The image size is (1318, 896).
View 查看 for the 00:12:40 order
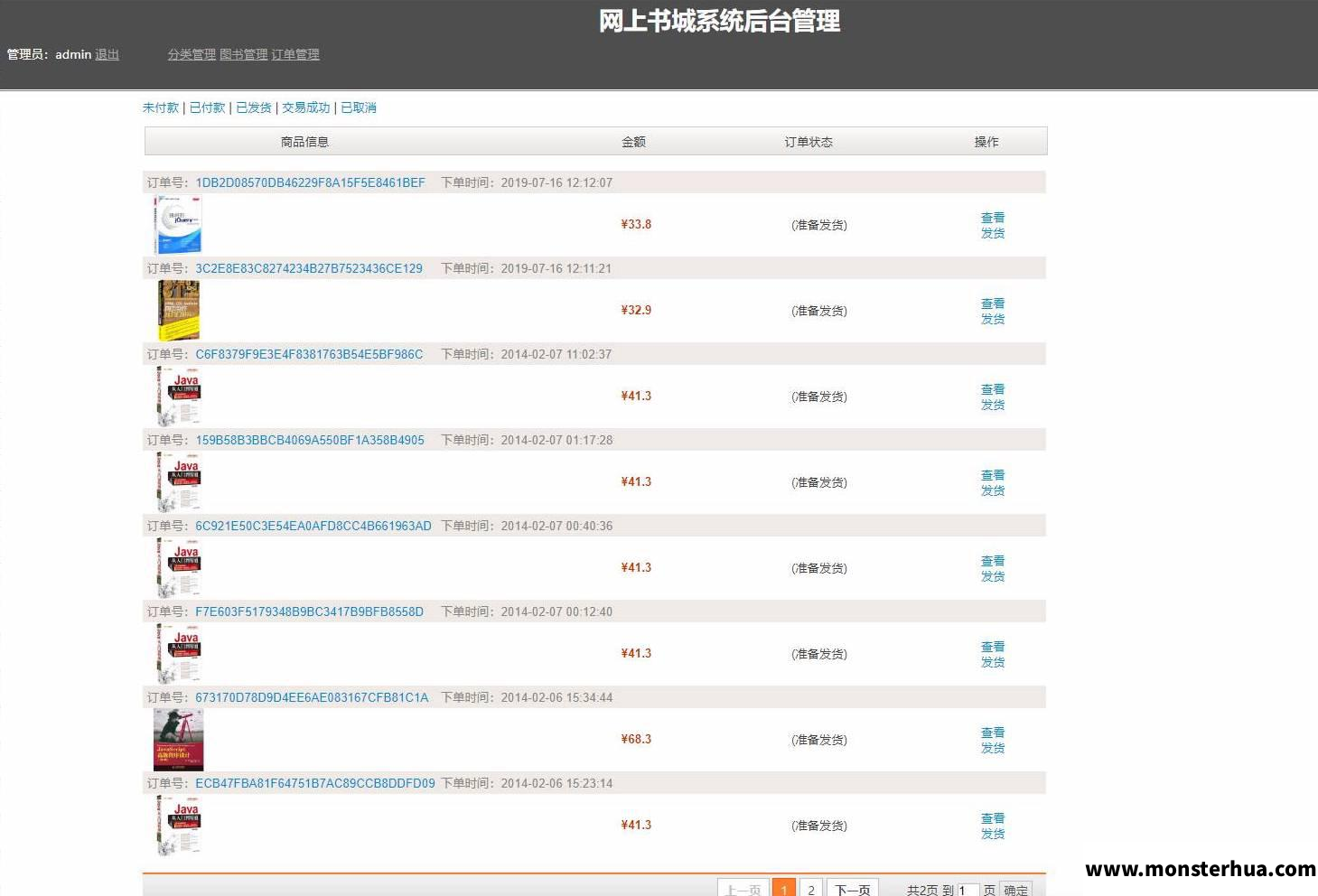coord(993,647)
